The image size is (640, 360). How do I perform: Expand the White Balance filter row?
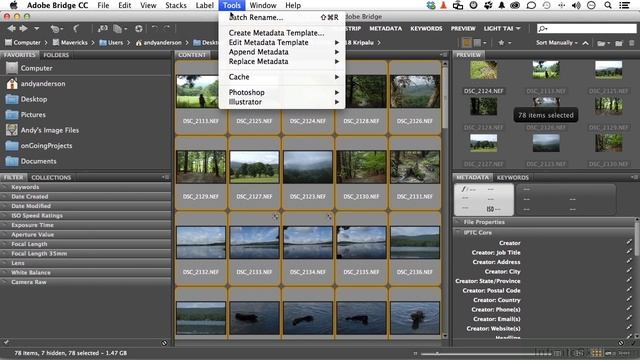[86, 272]
